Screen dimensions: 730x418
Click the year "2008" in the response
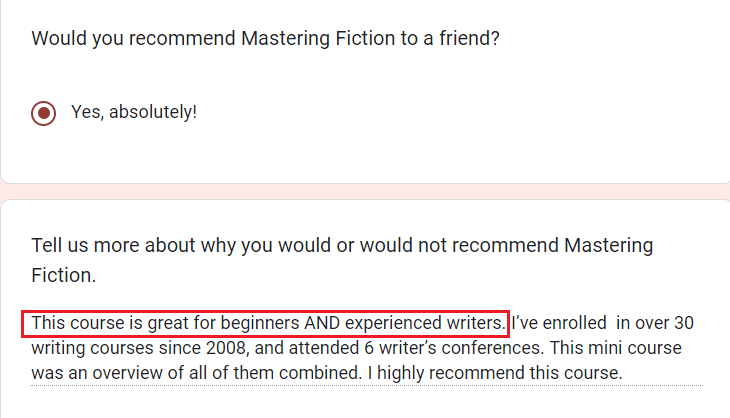[234, 349]
